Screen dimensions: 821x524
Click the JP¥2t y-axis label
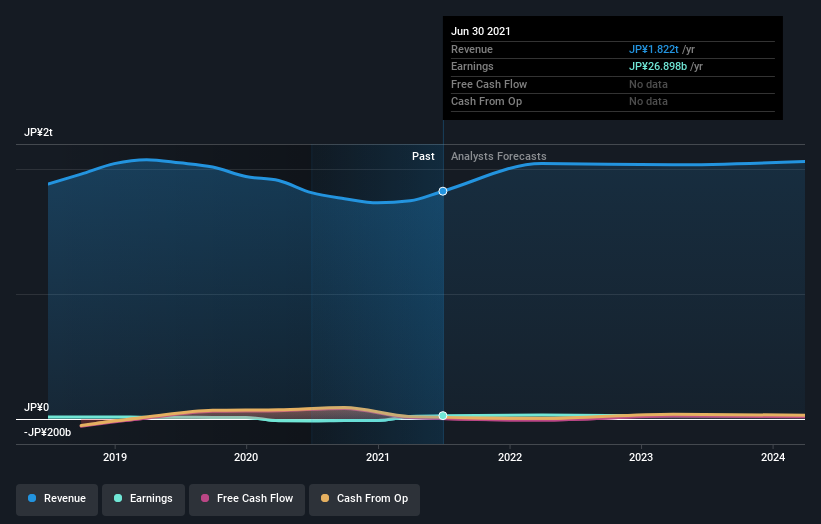[x=38, y=132]
